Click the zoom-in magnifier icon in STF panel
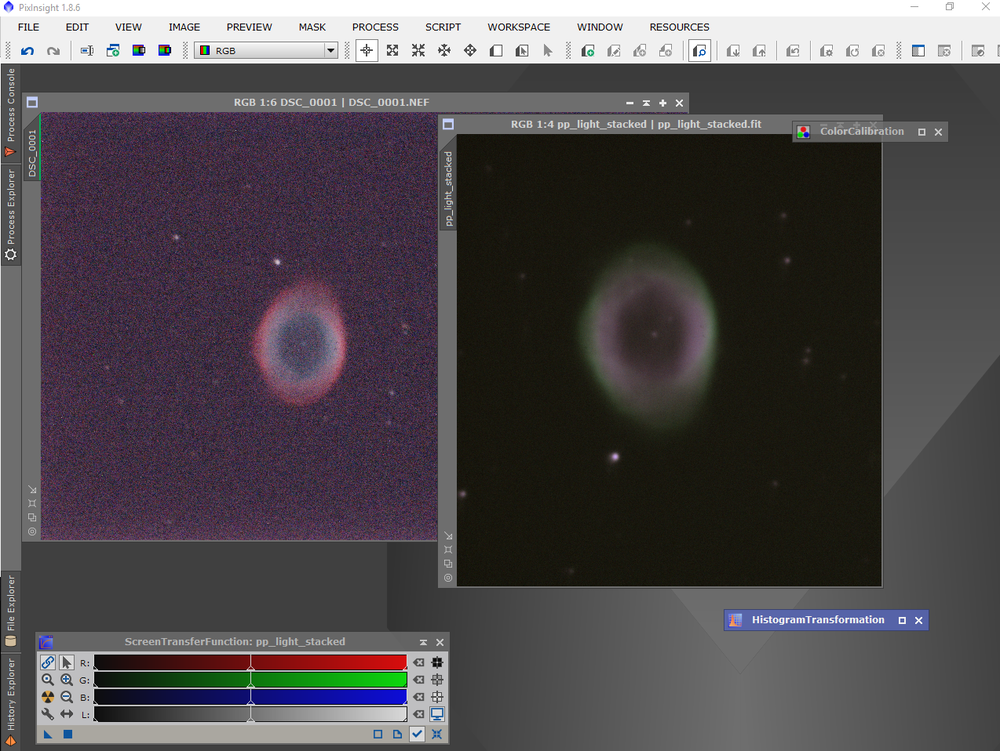This screenshot has height=751, width=1000. tap(66, 679)
